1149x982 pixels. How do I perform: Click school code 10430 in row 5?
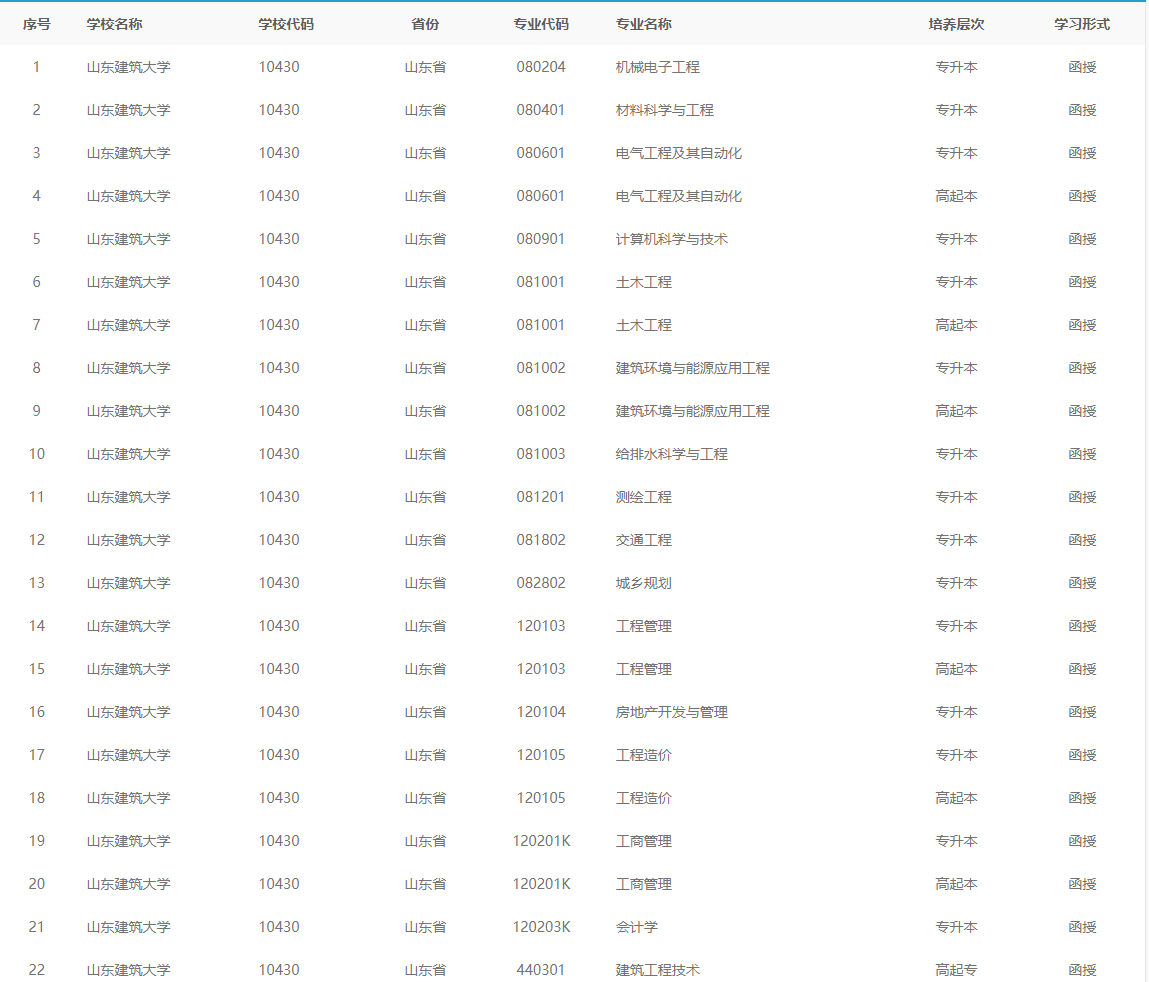[278, 240]
